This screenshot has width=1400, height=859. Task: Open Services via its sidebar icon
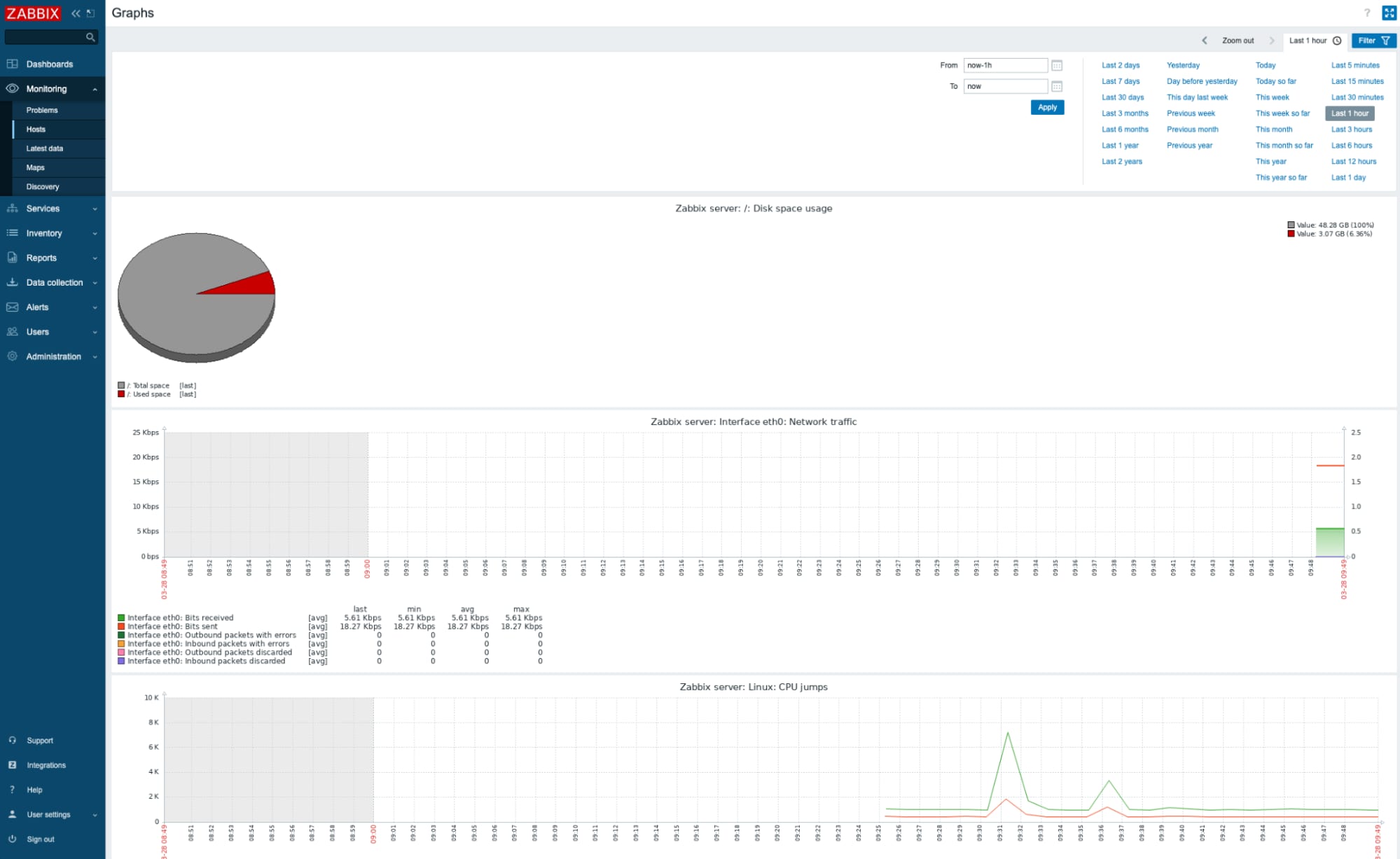pos(12,209)
